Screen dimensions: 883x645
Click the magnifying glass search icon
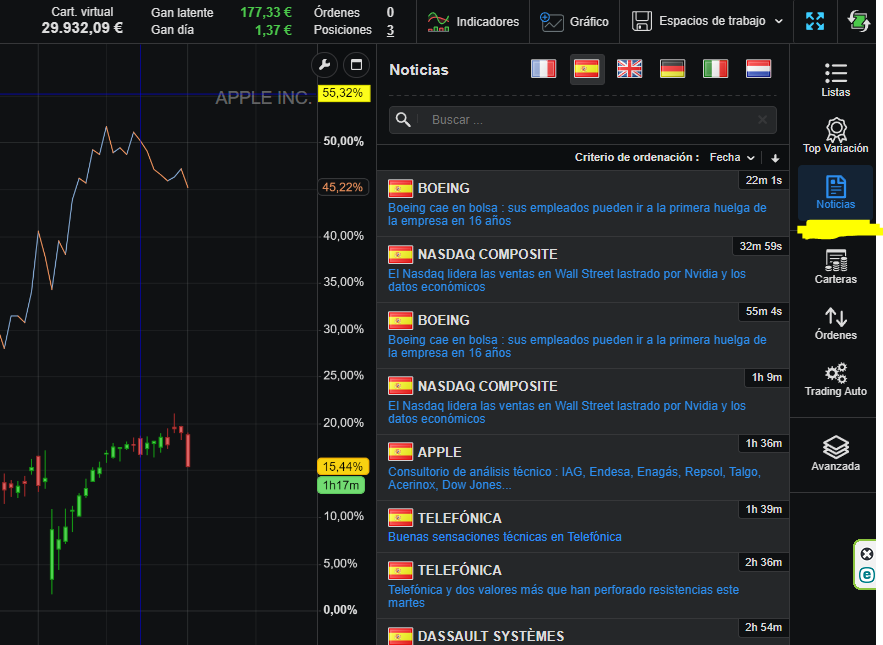click(403, 119)
